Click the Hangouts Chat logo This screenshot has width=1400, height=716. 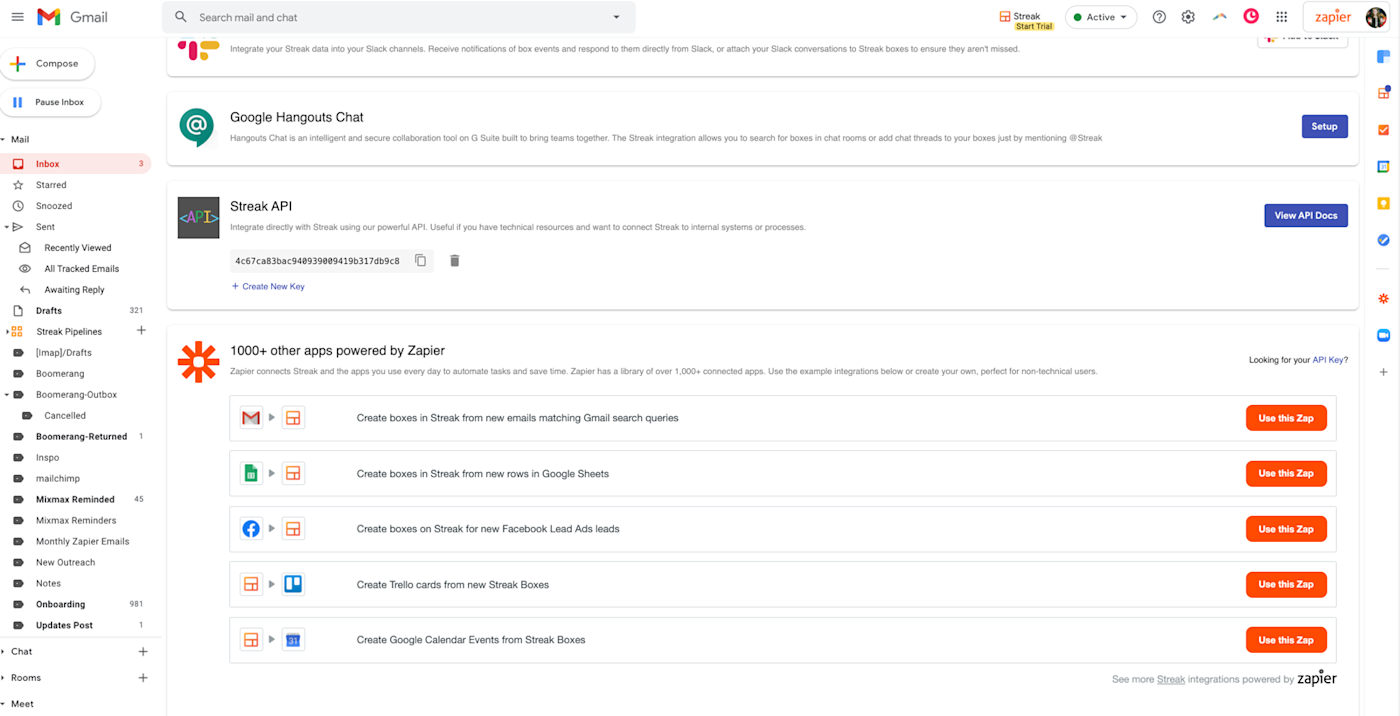pyautogui.click(x=197, y=128)
